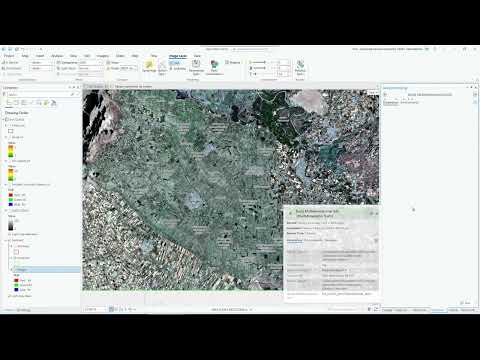
Task: Click the gray stretch color ramp in Contents
Action: (11, 224)
